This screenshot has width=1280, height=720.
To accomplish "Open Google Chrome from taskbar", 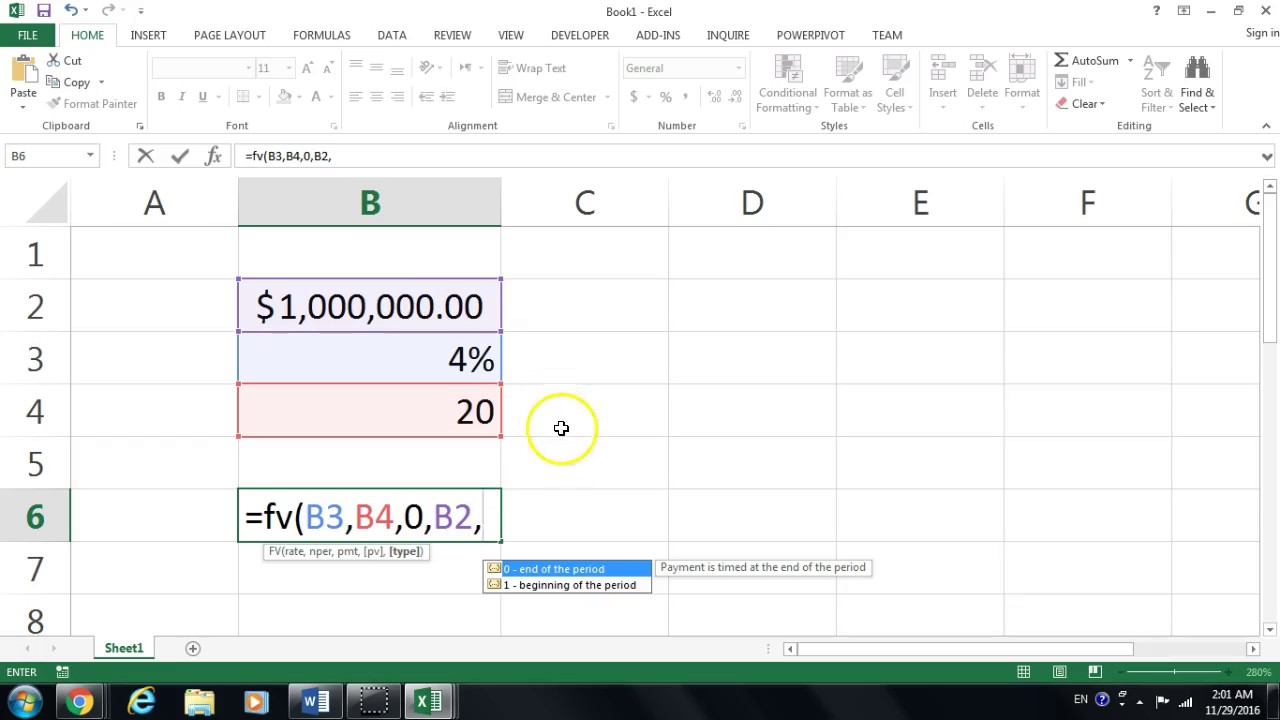I will point(80,702).
